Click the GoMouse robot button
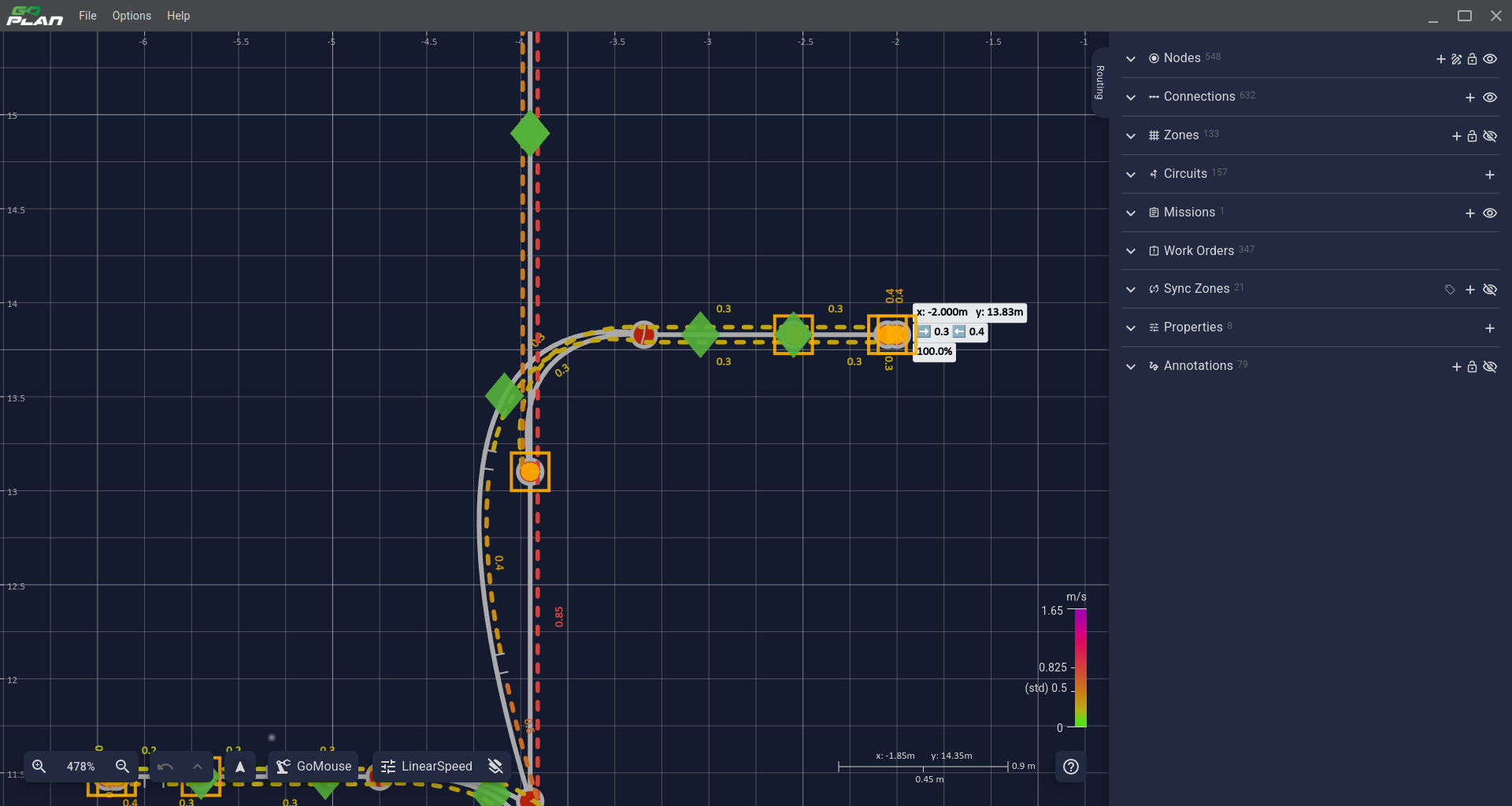This screenshot has width=1512, height=806. [313, 766]
